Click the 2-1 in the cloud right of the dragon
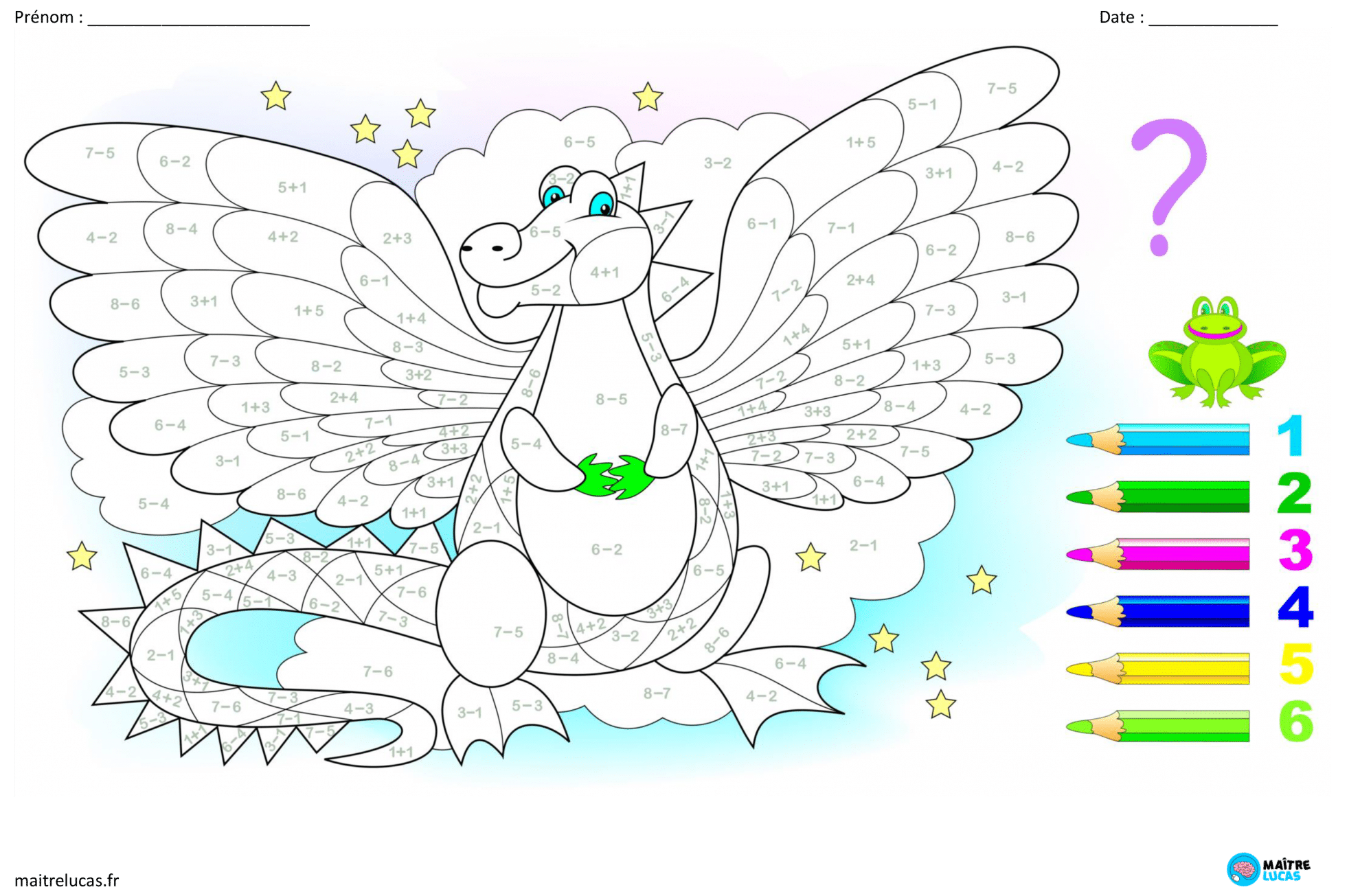The image size is (1360, 896). point(863,546)
